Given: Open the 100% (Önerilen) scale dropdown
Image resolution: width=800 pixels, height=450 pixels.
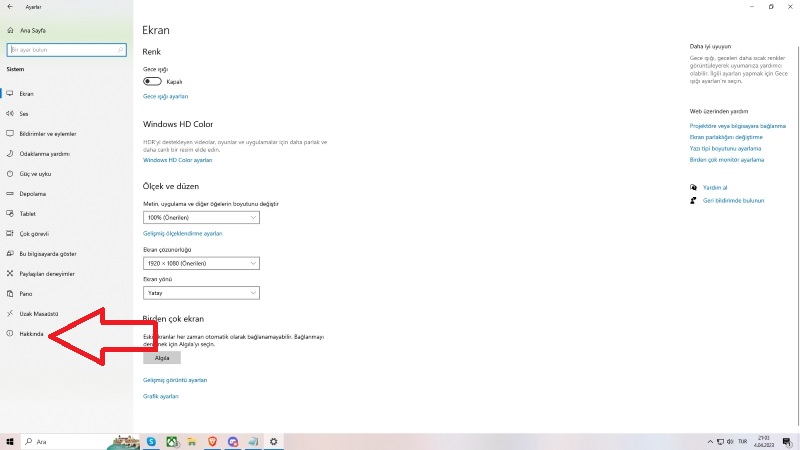Looking at the screenshot, I should (201, 218).
